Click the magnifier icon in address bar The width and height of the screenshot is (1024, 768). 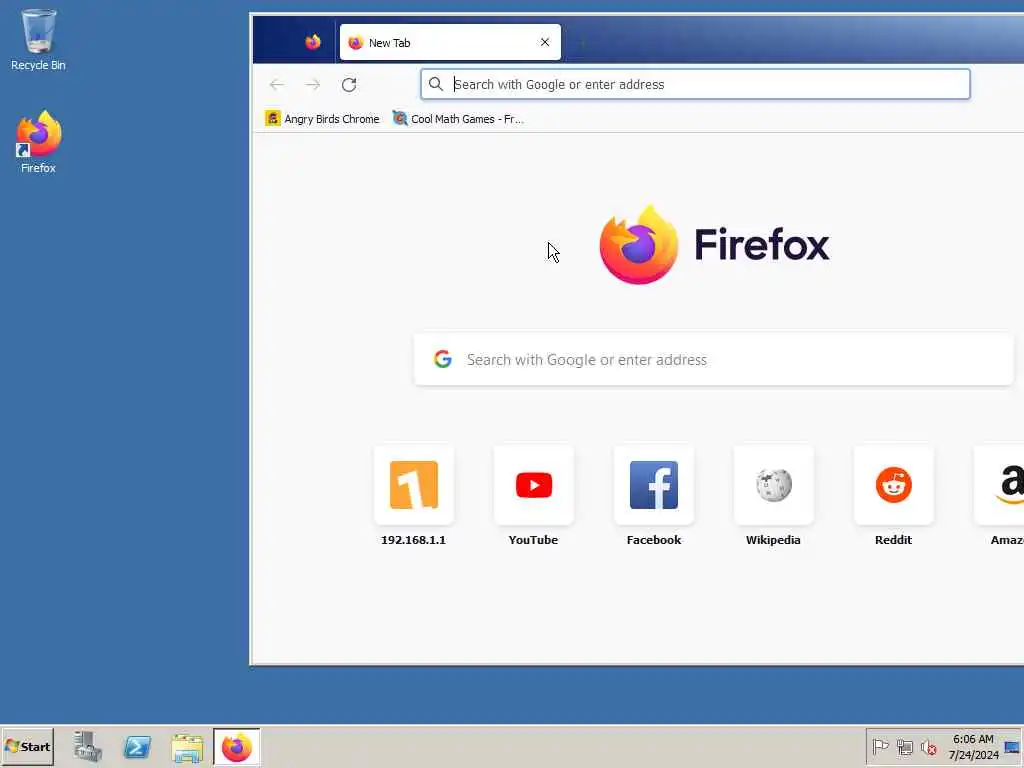coord(436,84)
